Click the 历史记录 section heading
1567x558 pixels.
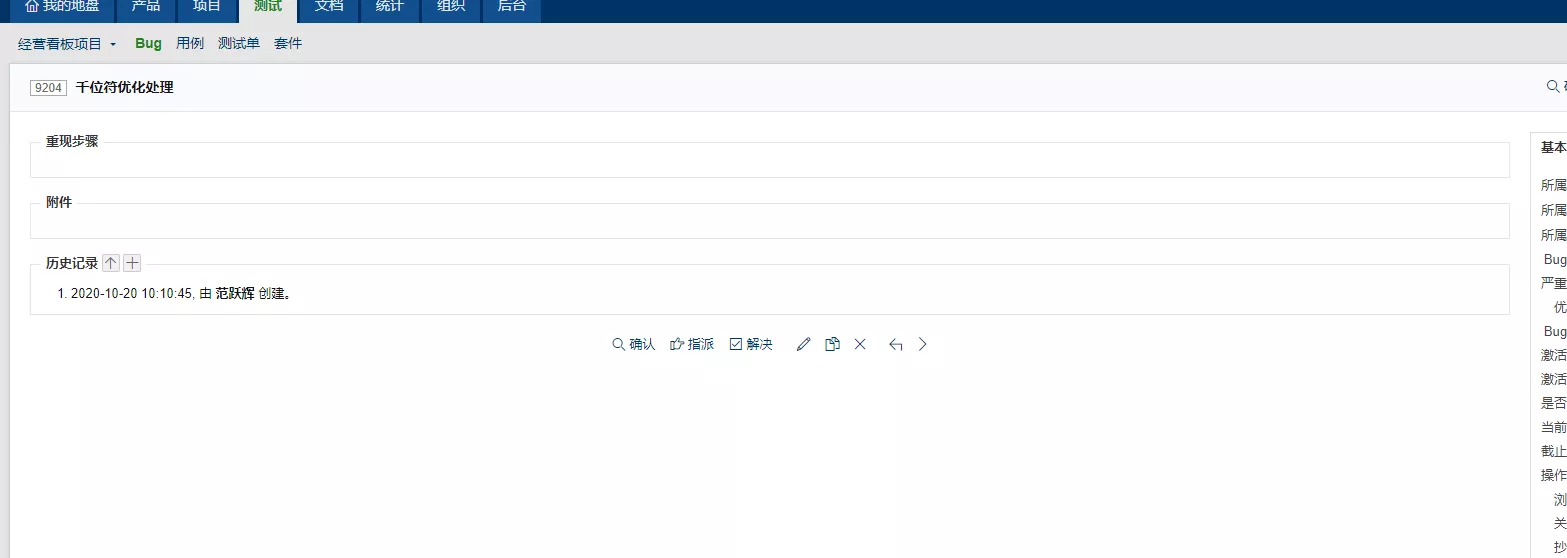72,263
